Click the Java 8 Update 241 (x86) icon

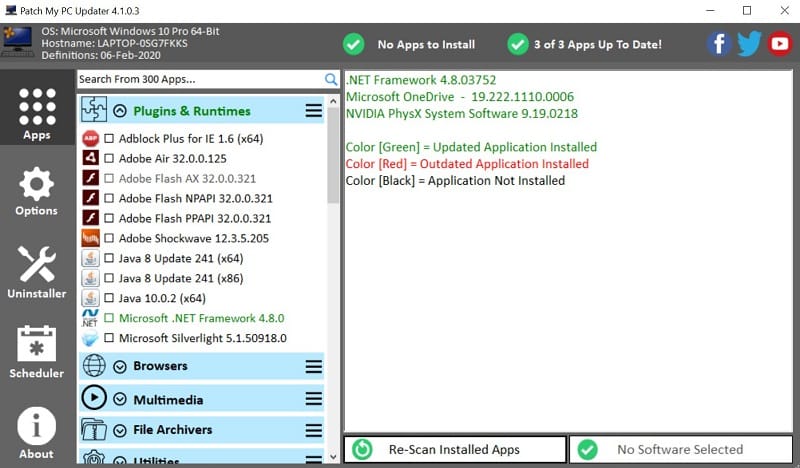(x=90, y=278)
